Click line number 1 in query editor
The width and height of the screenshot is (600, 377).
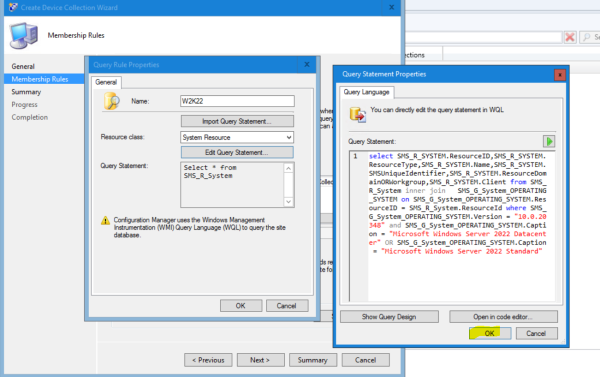point(355,156)
